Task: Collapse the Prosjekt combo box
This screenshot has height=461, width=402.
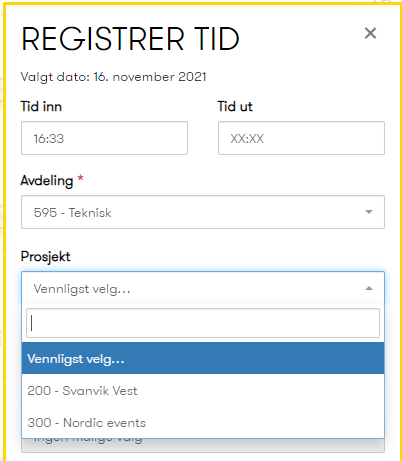Action: click(203, 288)
